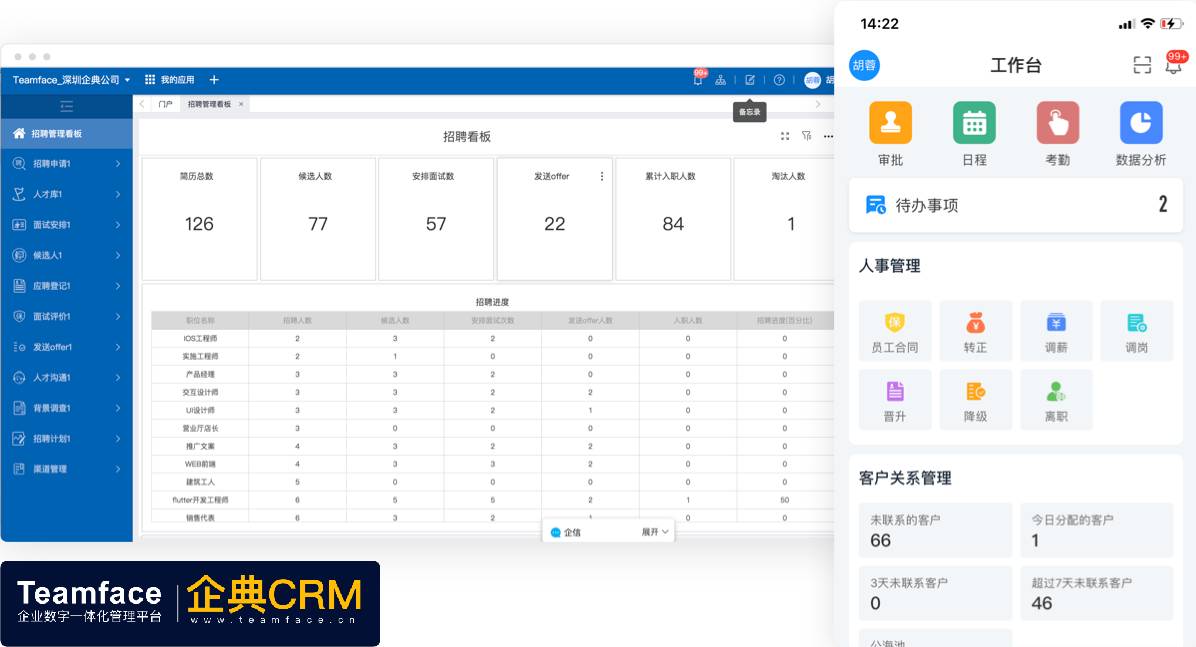Expand the 企信 chat panel with 展开
The height and width of the screenshot is (647, 1196).
pos(654,532)
